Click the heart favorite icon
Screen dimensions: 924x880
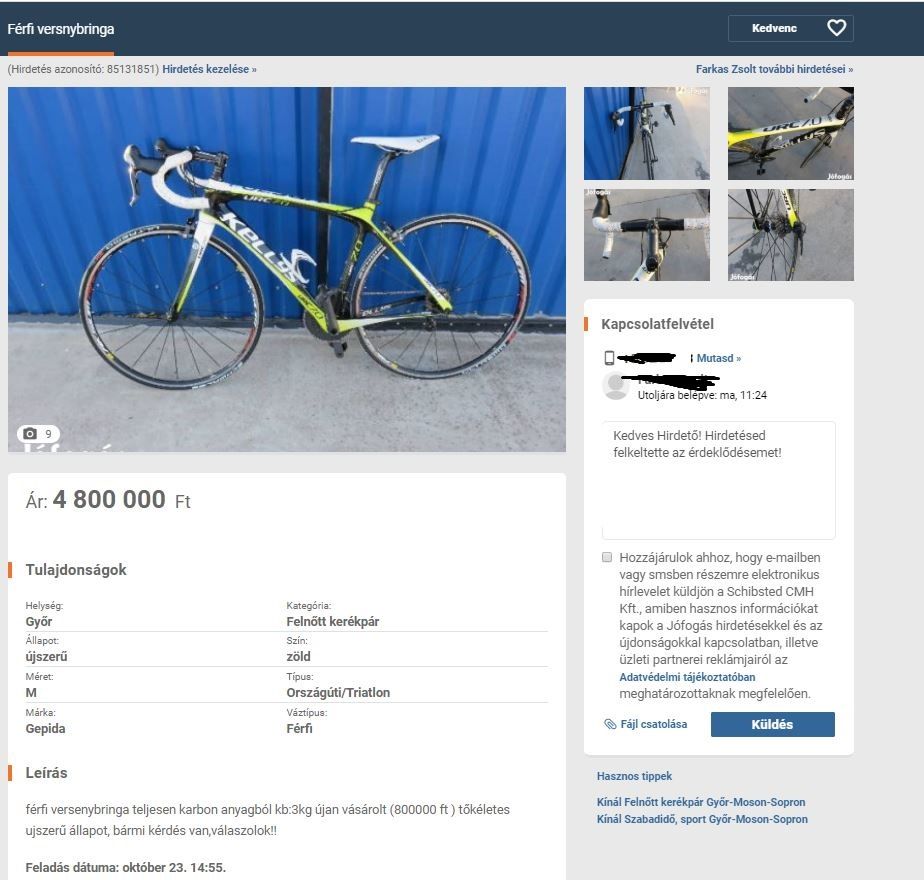pos(836,28)
